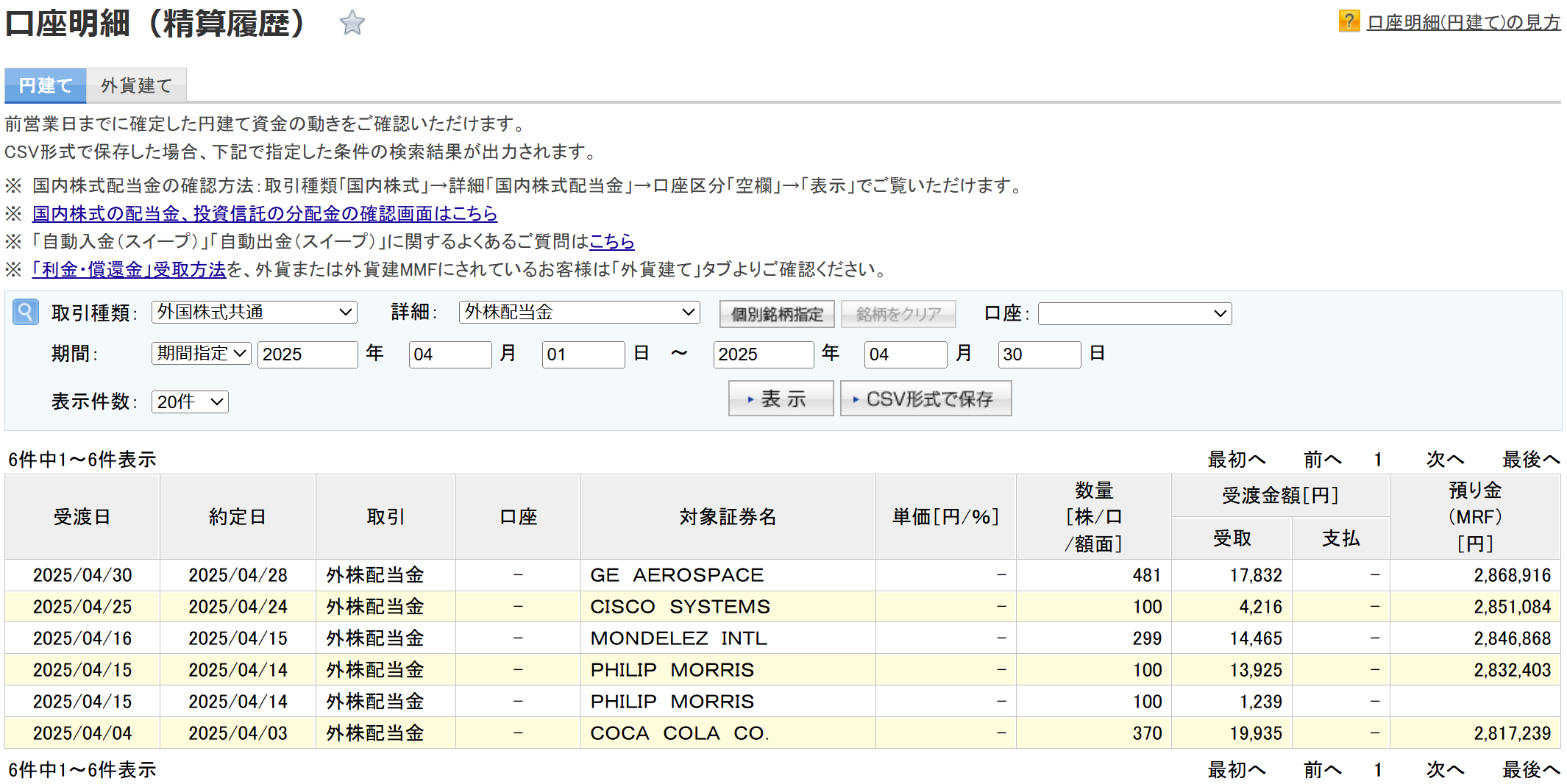The width and height of the screenshot is (1567, 784).
Task: Click the COCA COLA CO. security name
Action: [680, 733]
